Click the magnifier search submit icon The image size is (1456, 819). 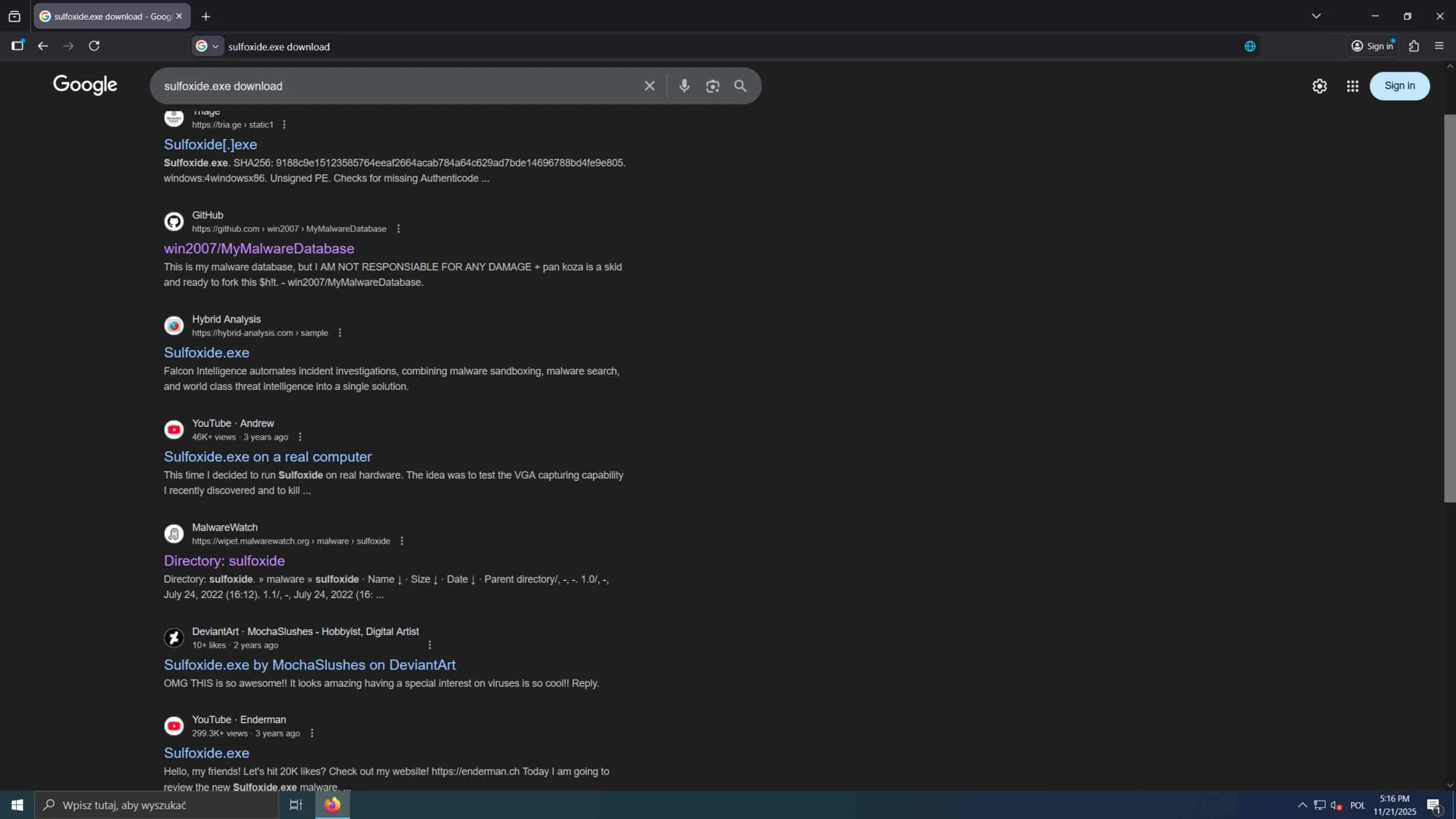click(x=740, y=86)
